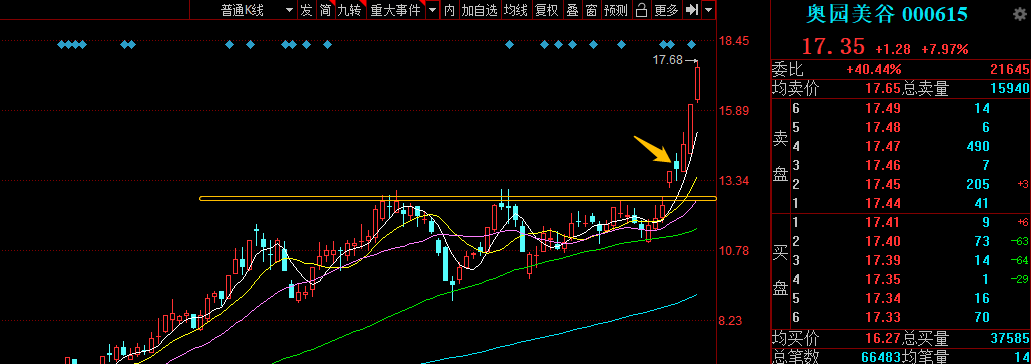Expand the dropdown at toolbar's far right
This screenshot has height=364, width=1031.
pyautogui.click(x=708, y=10)
